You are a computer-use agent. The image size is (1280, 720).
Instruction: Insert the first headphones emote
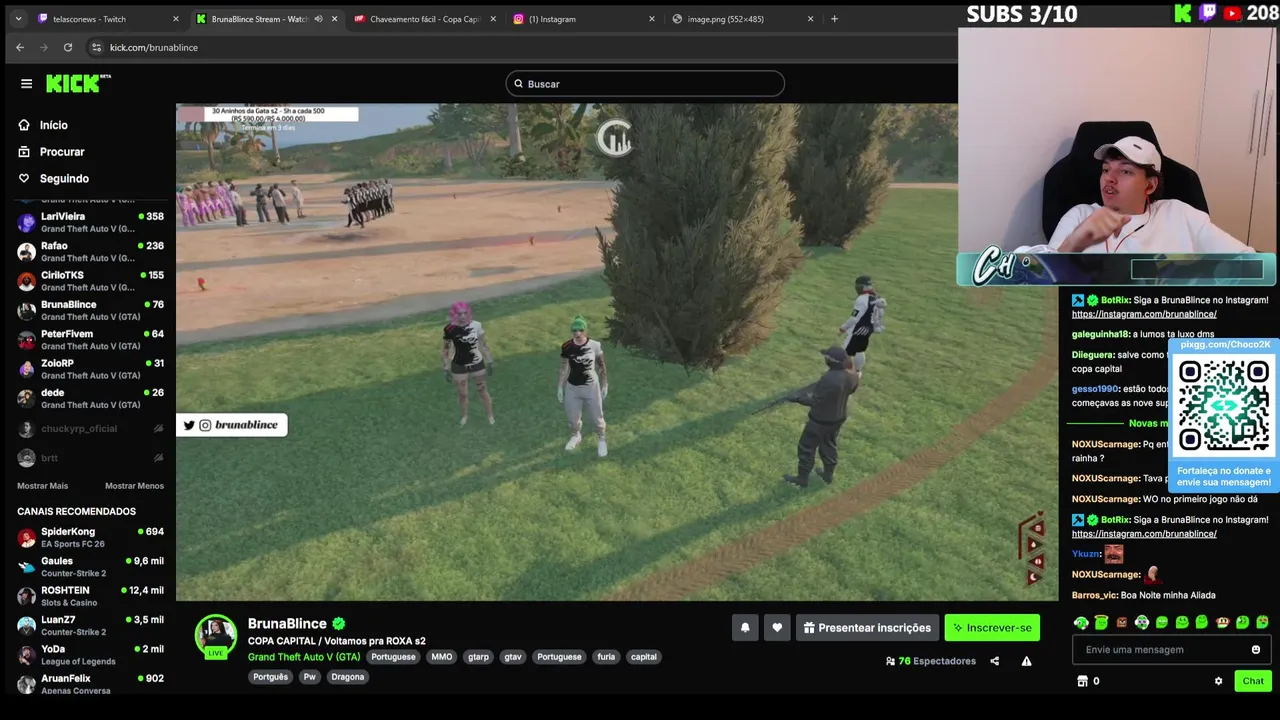tap(1082, 623)
